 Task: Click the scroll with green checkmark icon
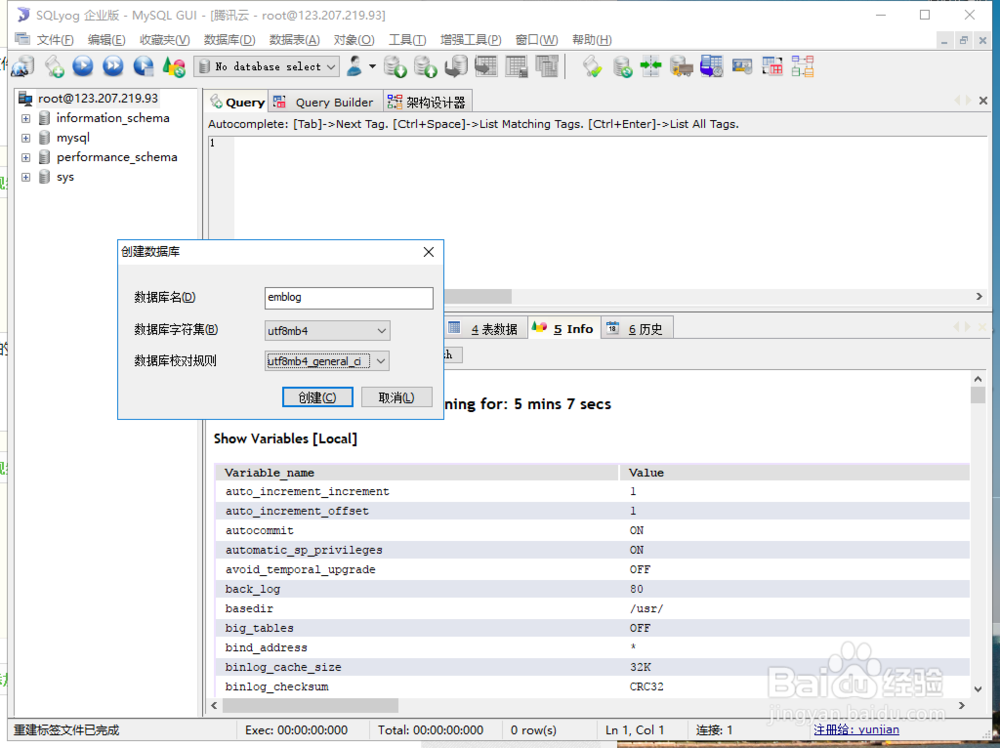tap(592, 66)
